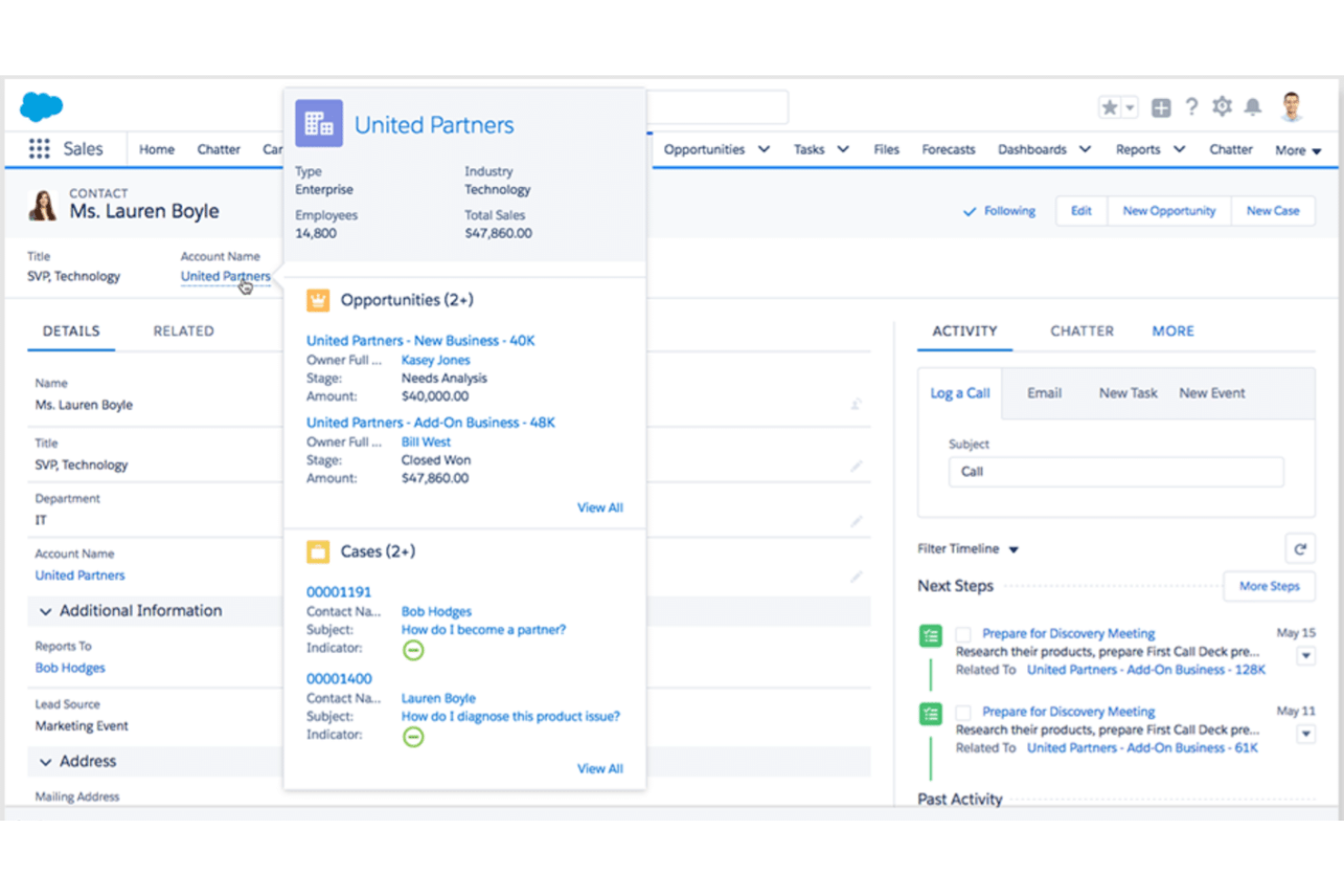Collapse the Additional Information section
This screenshot has height=896, width=1344.
pyautogui.click(x=45, y=610)
